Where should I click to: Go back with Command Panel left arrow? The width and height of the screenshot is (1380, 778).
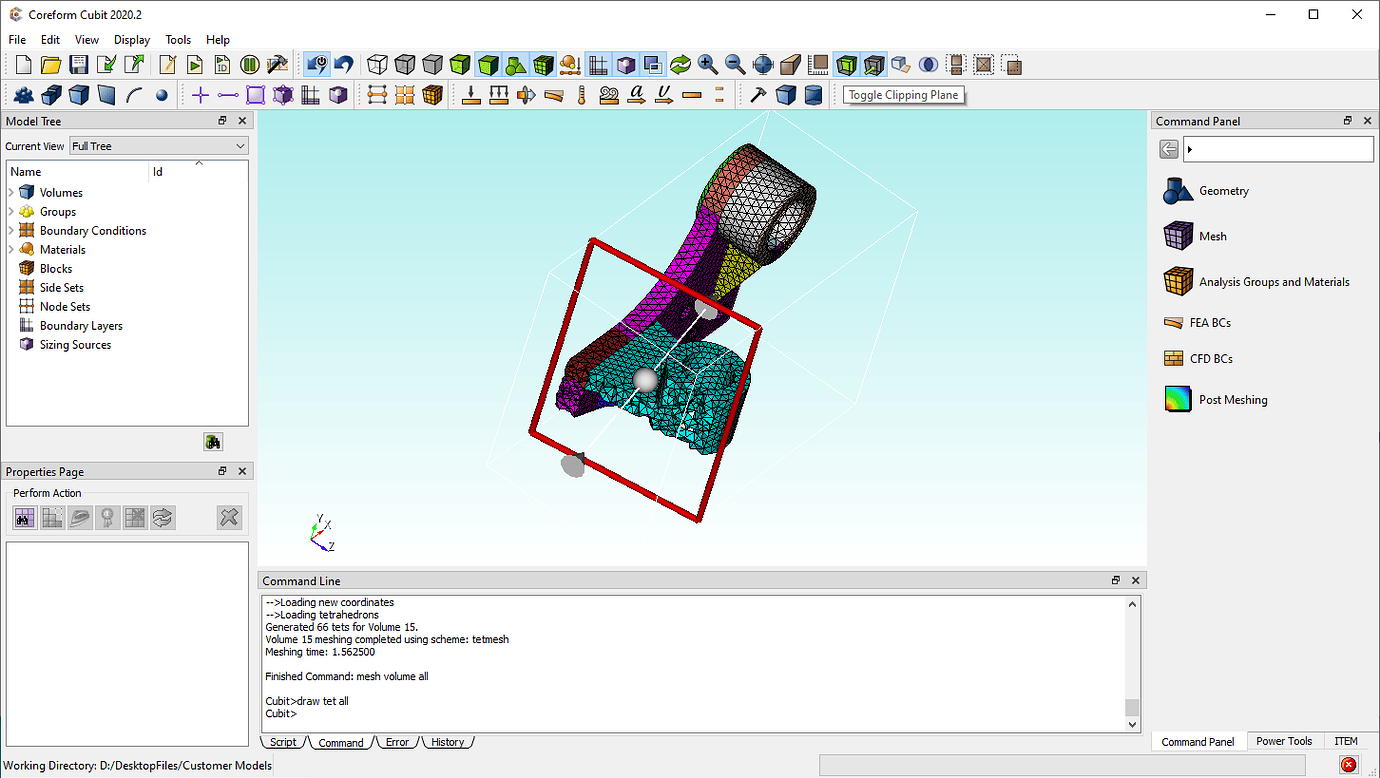[x=1169, y=149]
